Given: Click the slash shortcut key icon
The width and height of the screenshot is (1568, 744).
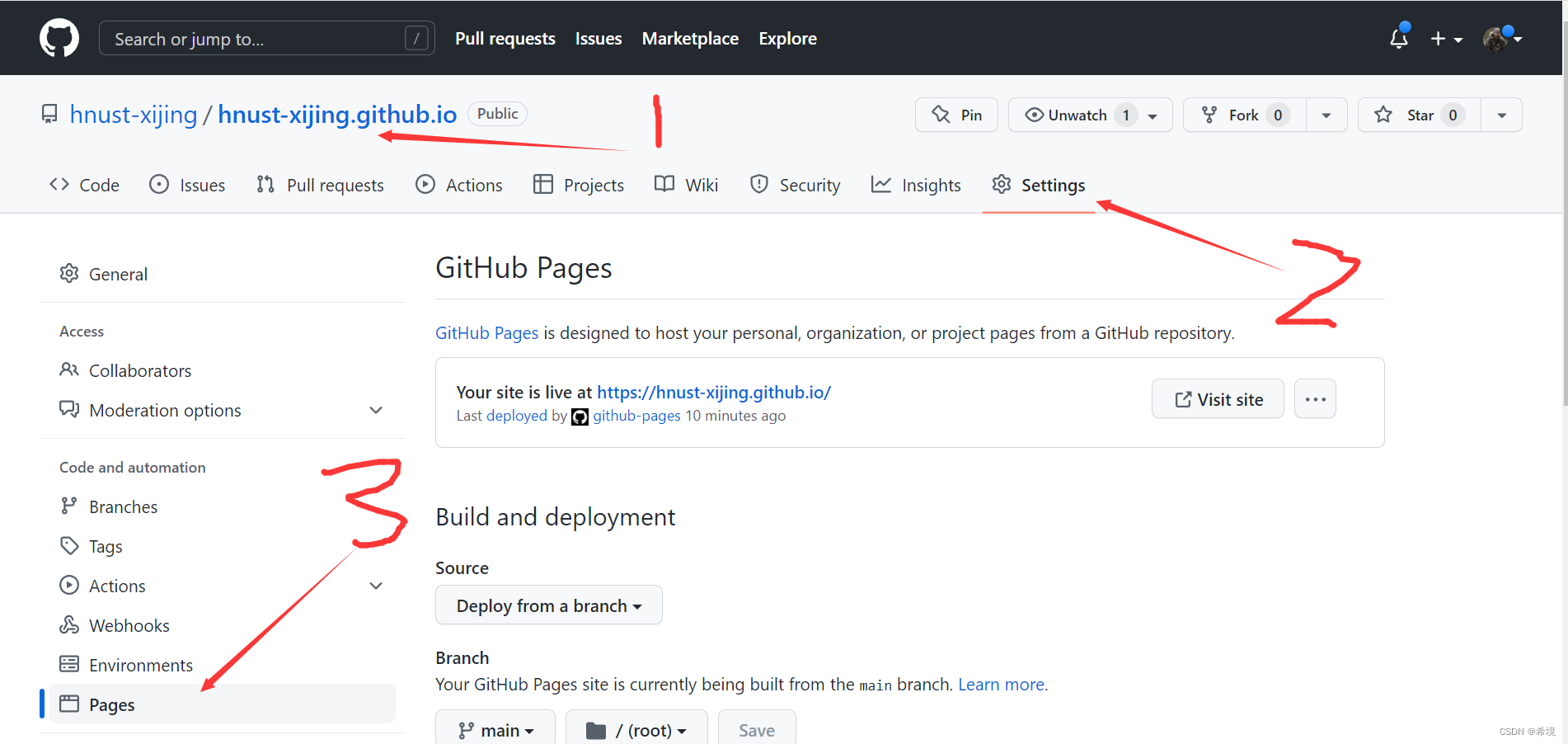Looking at the screenshot, I should (417, 38).
